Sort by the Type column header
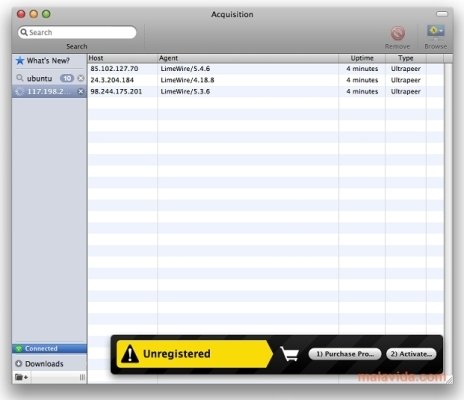This screenshot has height=400, width=464. pos(406,58)
